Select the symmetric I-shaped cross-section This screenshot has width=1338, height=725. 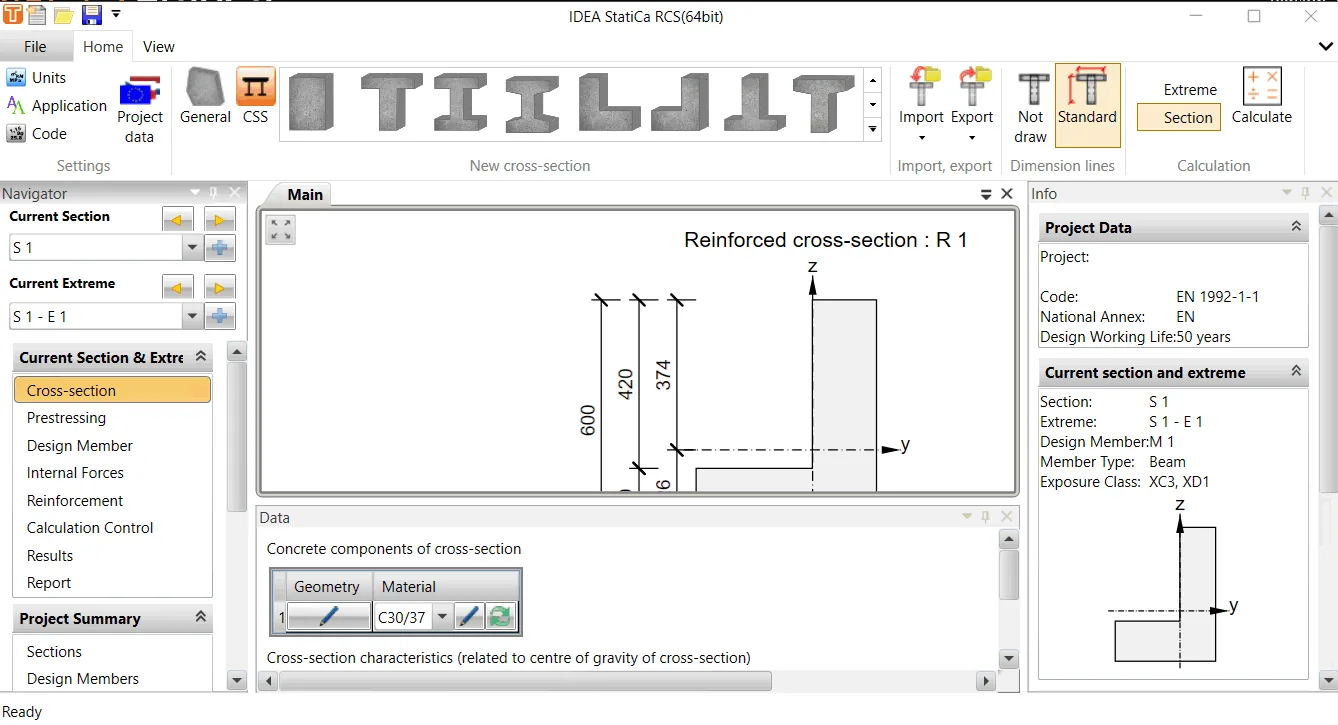(x=462, y=103)
